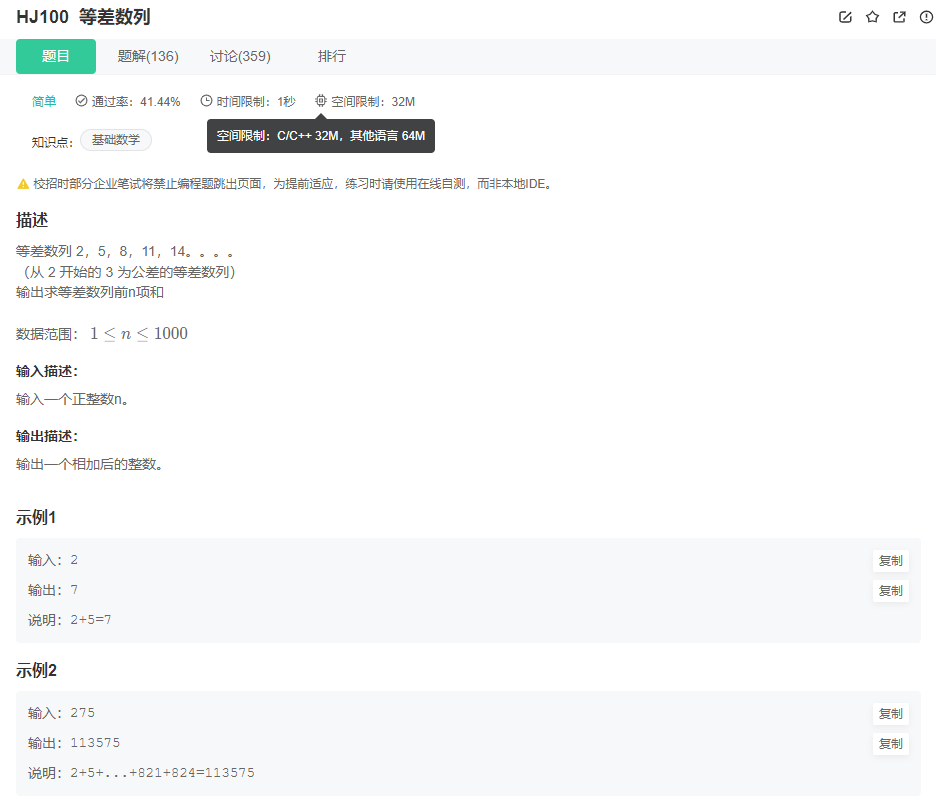Image resolution: width=936 pixels, height=803 pixels.
Task: Click the 时间限制: 1秒 text
Action: pos(255,101)
